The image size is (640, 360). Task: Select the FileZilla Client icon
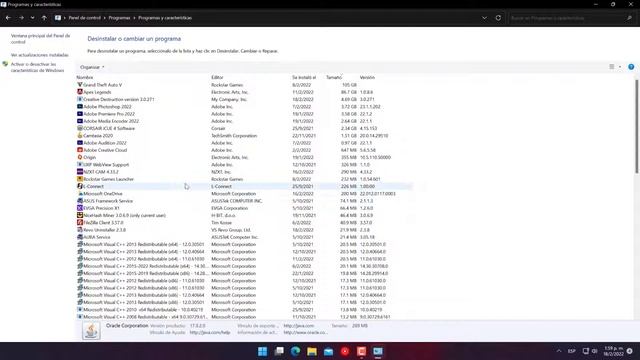(x=80, y=222)
